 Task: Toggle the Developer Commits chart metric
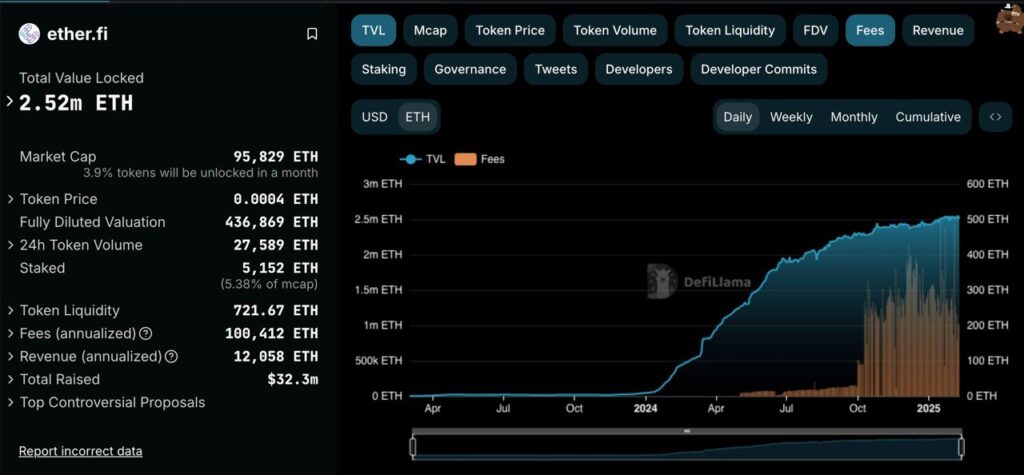click(759, 69)
